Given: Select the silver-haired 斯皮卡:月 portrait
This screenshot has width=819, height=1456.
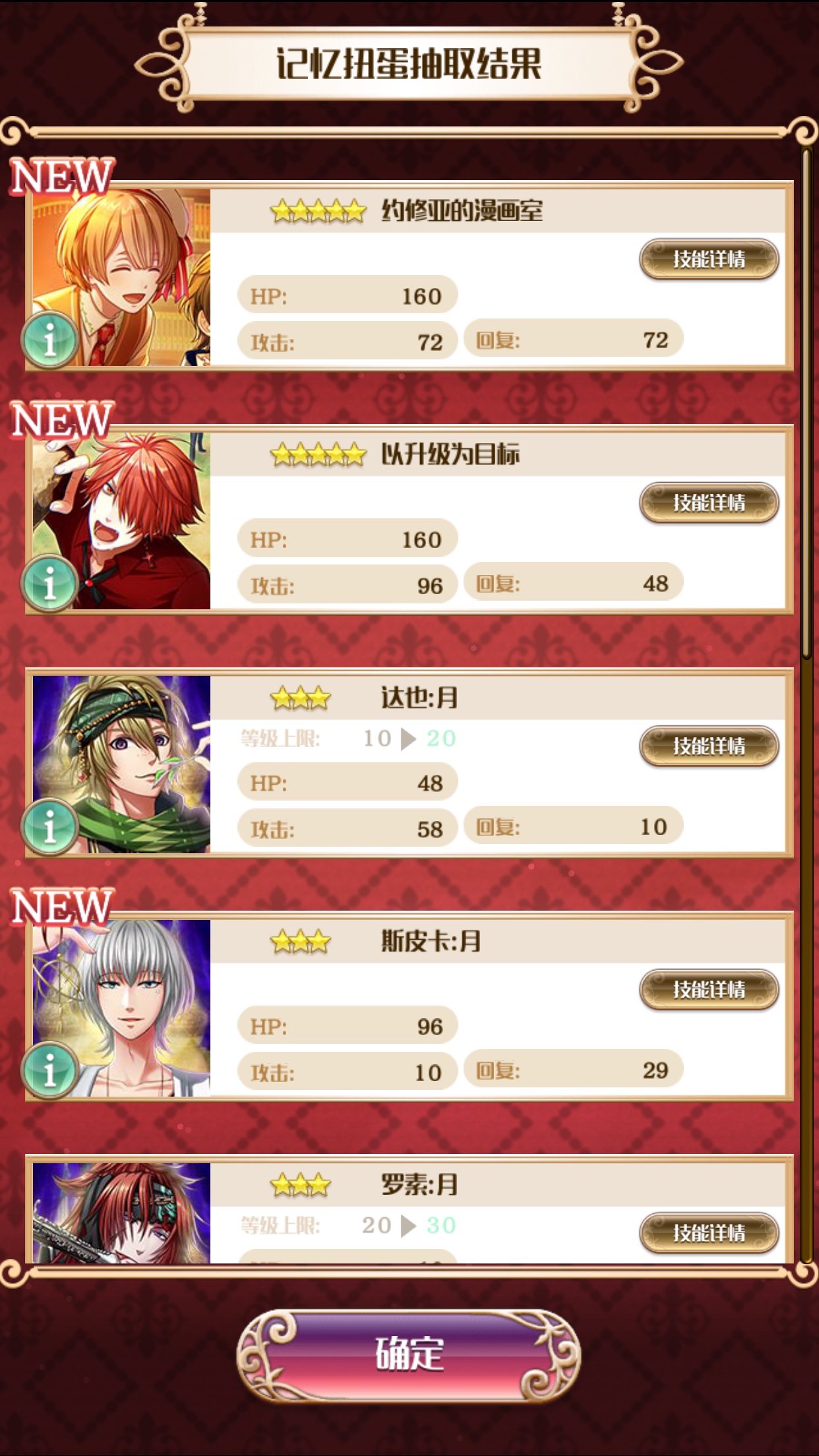Looking at the screenshot, I should pyautogui.click(x=121, y=1008).
